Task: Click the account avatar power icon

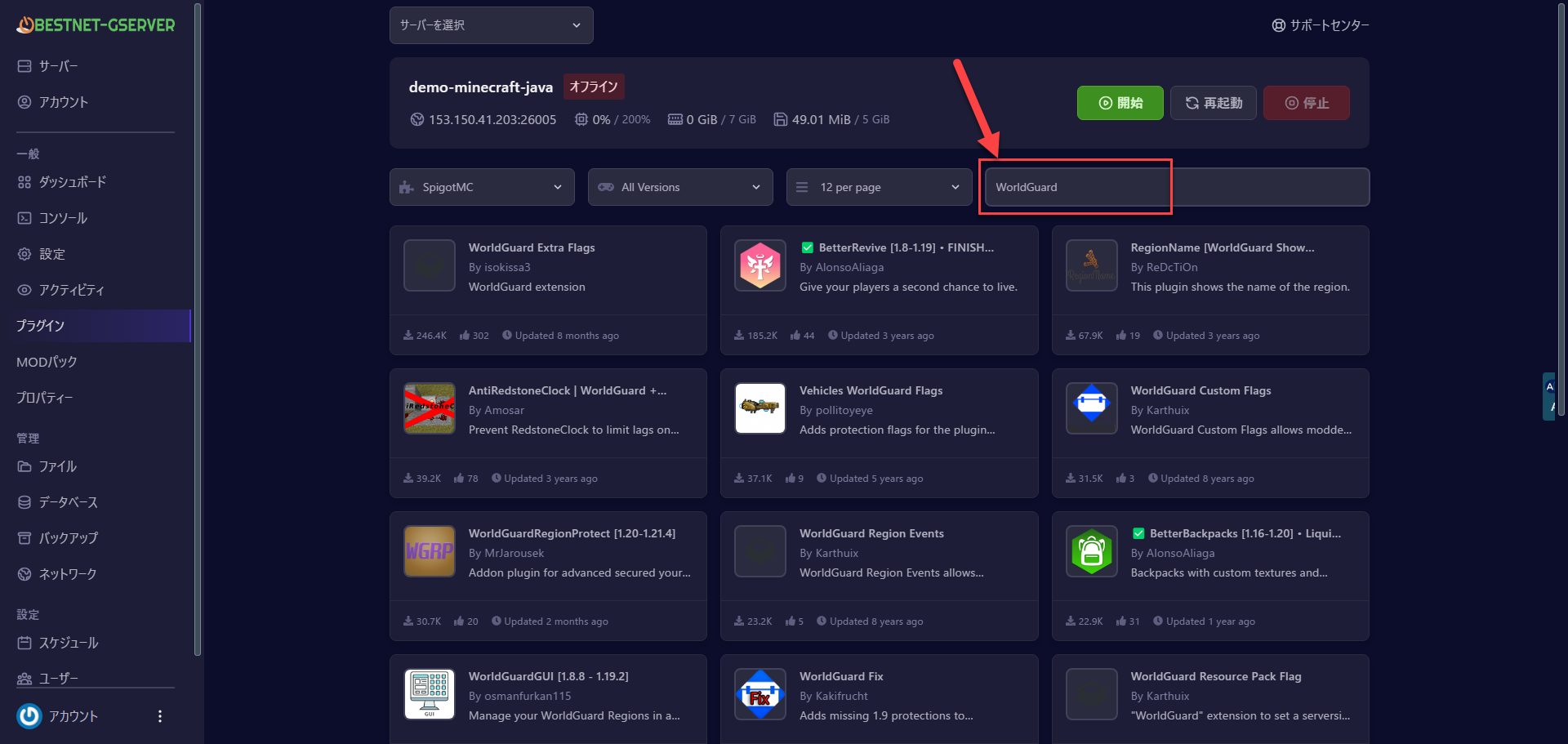Action: coord(29,716)
